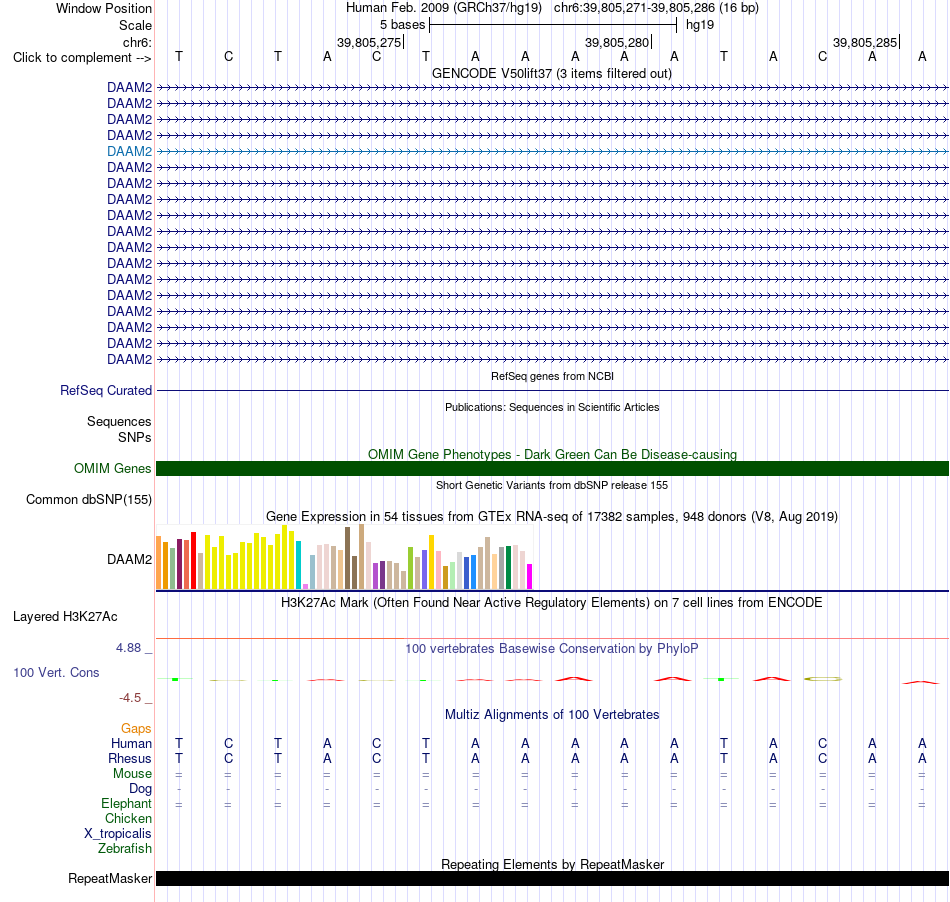Screen dimensions: 950x902
Task: Open '100 vertebrates Basewise Conservation by PhyloP' title
Action: click(x=552, y=649)
